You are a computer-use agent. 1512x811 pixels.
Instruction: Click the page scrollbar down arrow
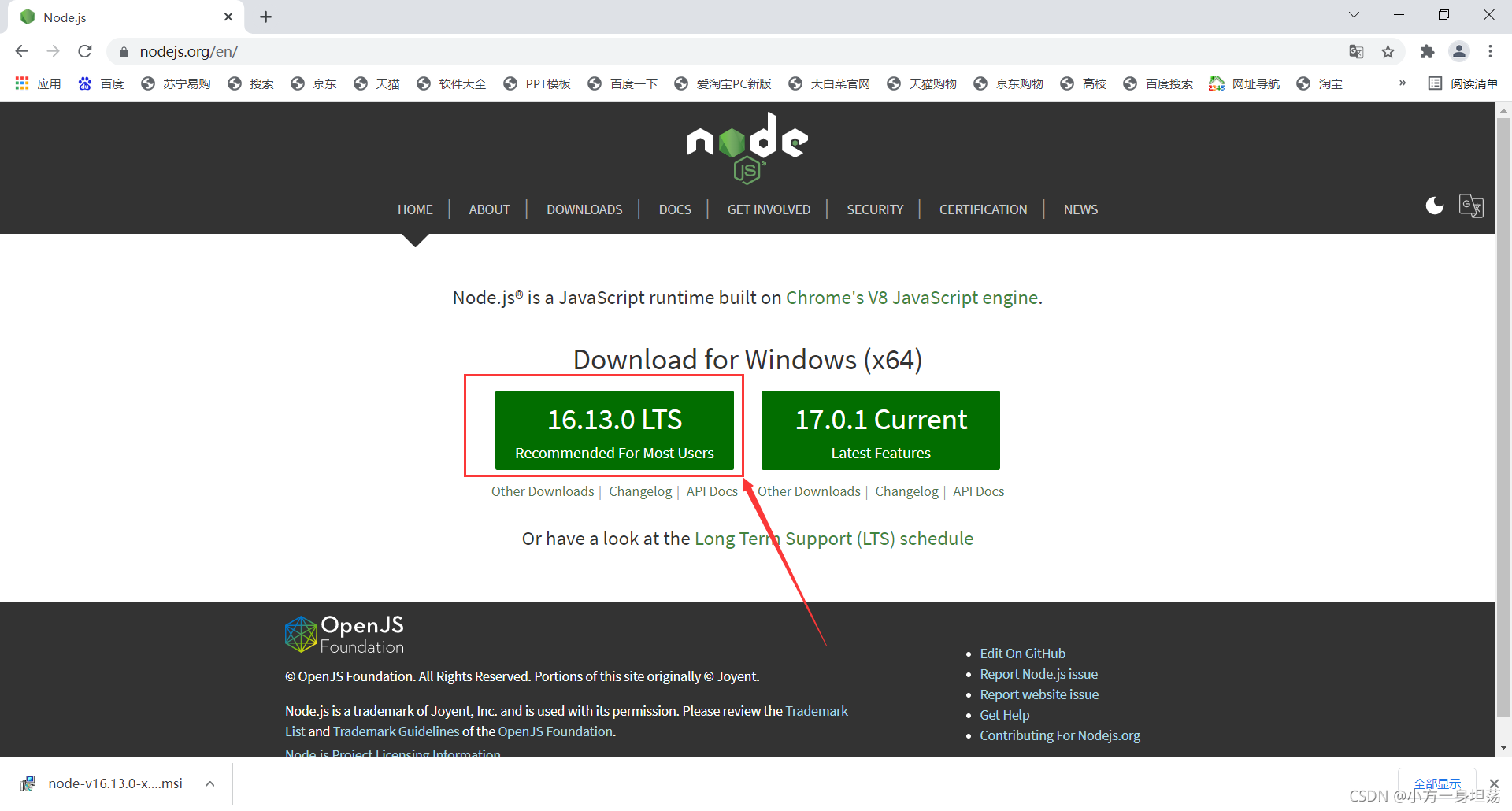(1504, 747)
